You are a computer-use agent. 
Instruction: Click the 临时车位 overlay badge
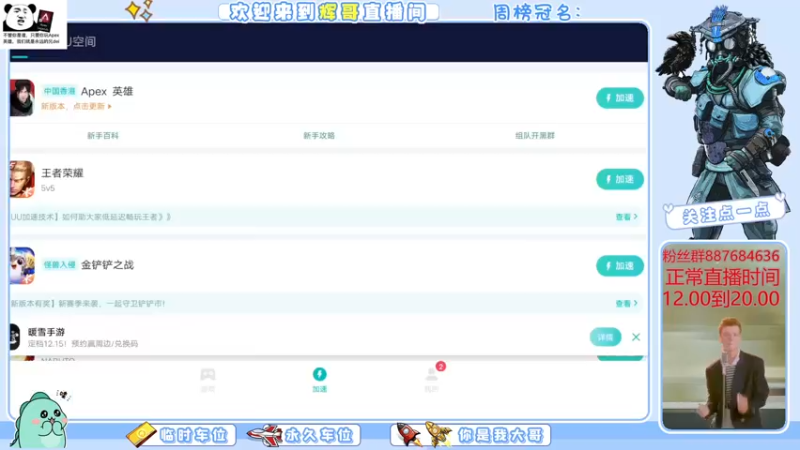(181, 435)
